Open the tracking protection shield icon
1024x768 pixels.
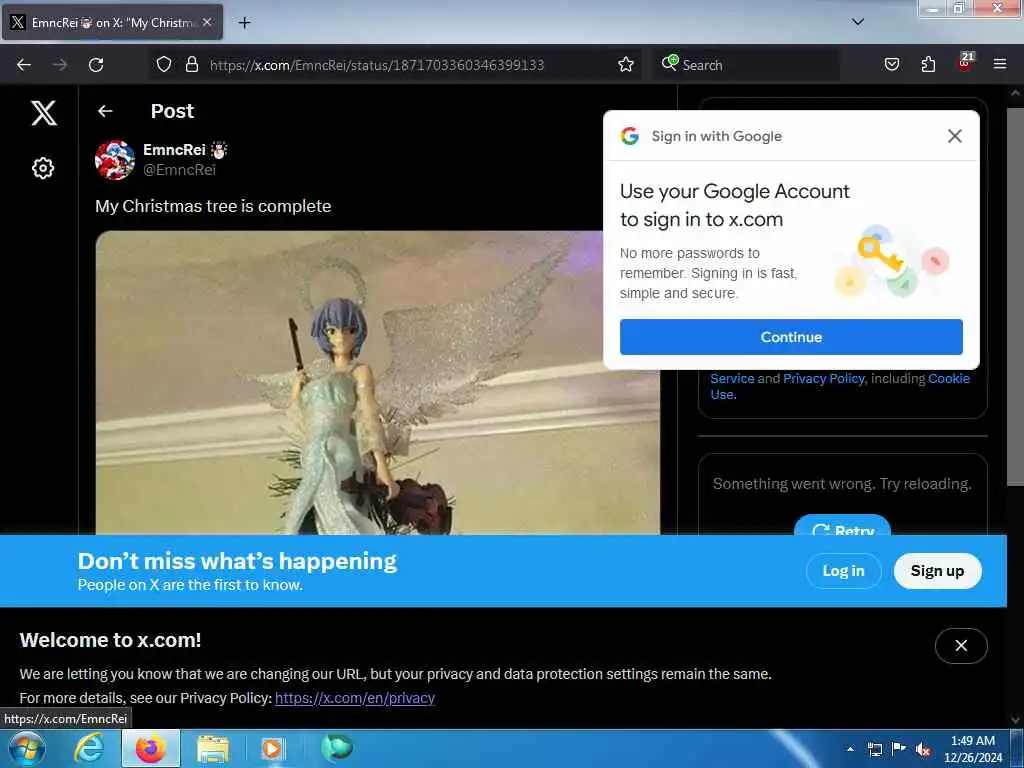[x=164, y=64]
